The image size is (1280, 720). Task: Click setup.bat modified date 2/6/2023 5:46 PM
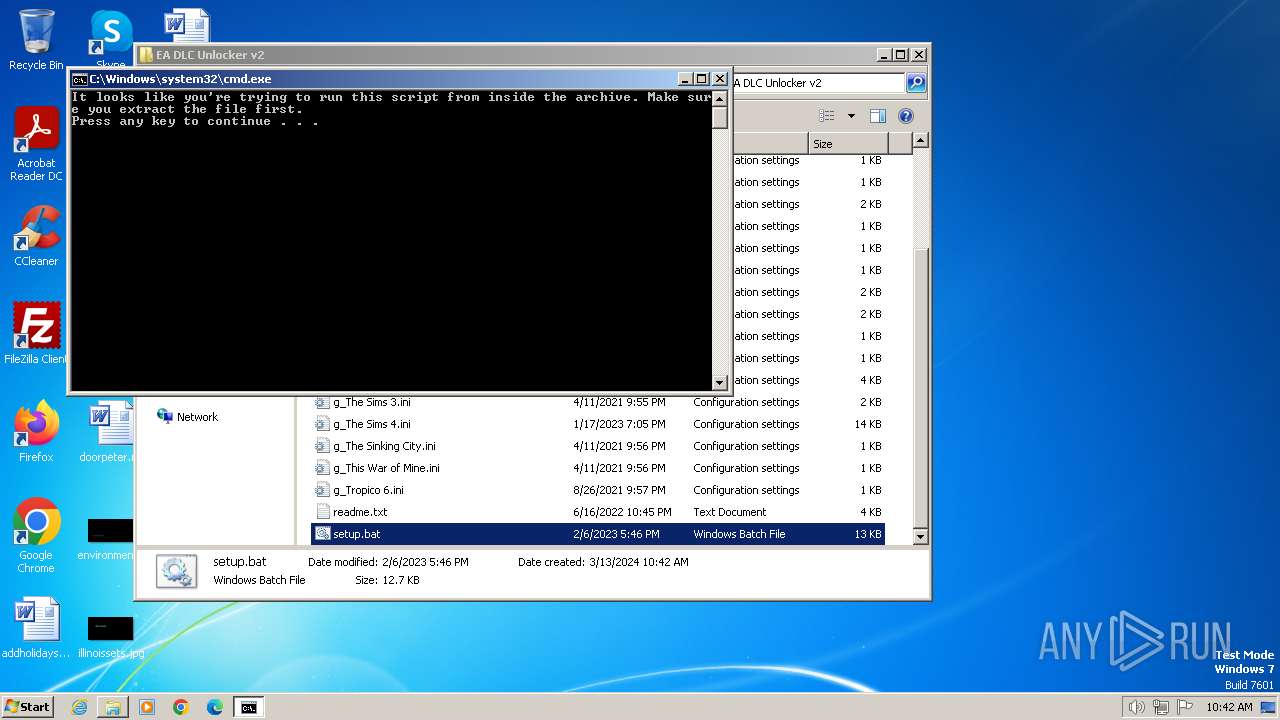click(x=616, y=534)
